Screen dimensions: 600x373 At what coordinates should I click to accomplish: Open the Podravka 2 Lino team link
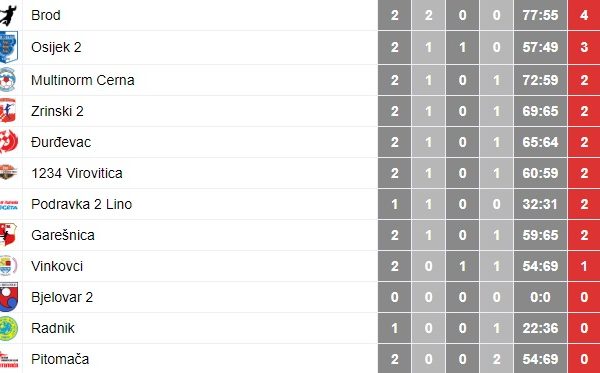tap(82, 204)
